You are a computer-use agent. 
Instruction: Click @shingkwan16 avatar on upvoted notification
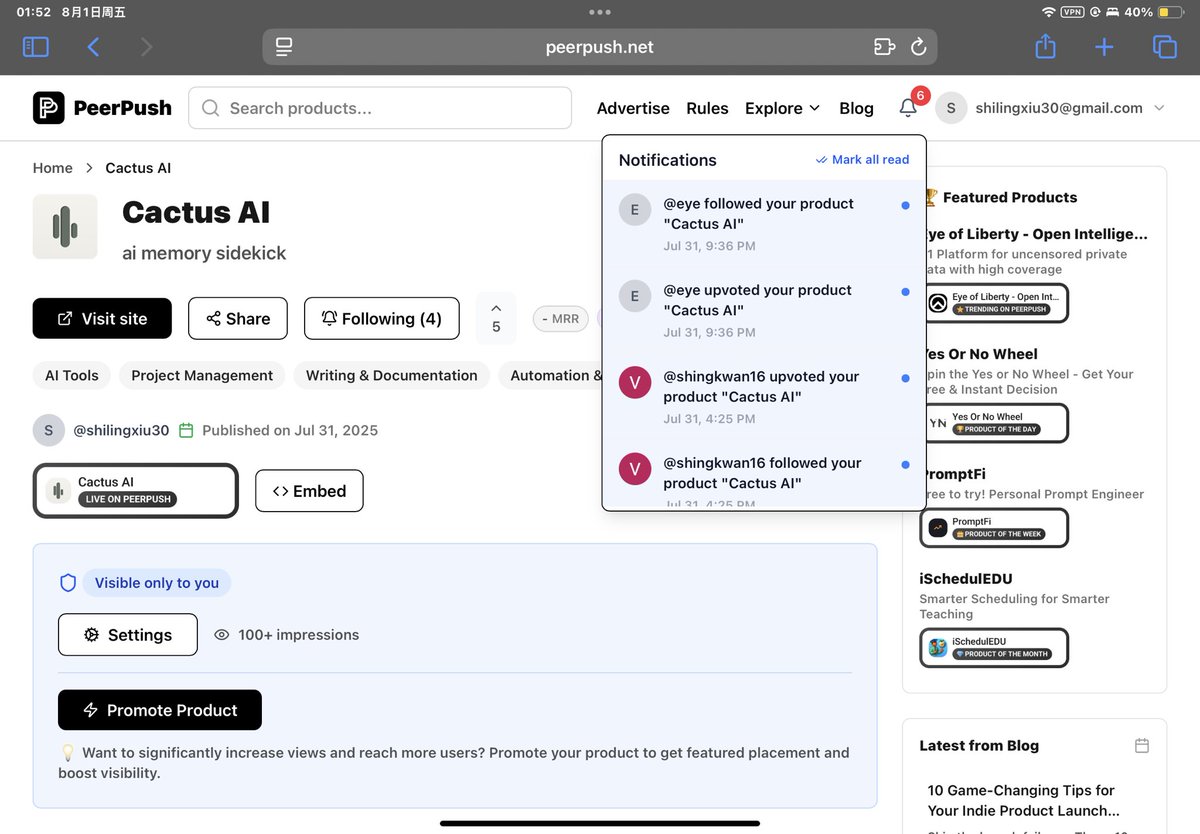635,382
